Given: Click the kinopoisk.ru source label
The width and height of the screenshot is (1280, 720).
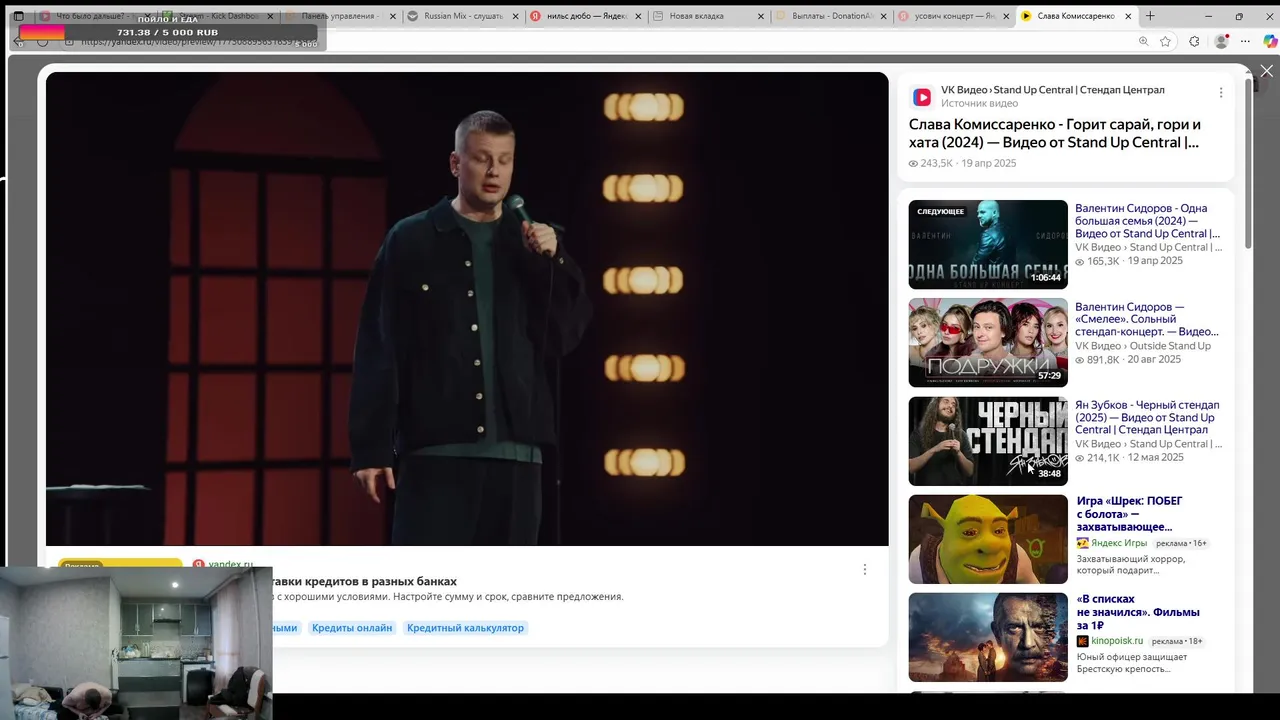Looking at the screenshot, I should click(1117, 641).
